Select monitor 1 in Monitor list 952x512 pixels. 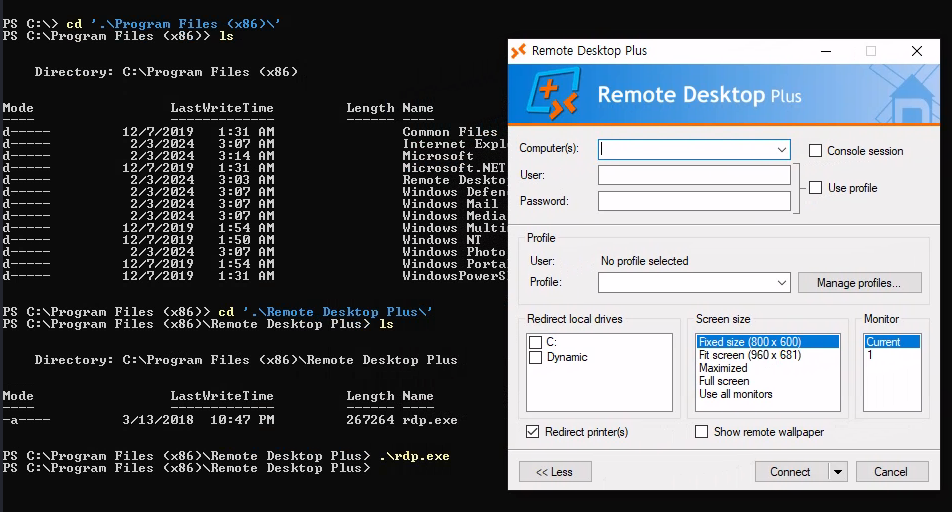(x=870, y=355)
